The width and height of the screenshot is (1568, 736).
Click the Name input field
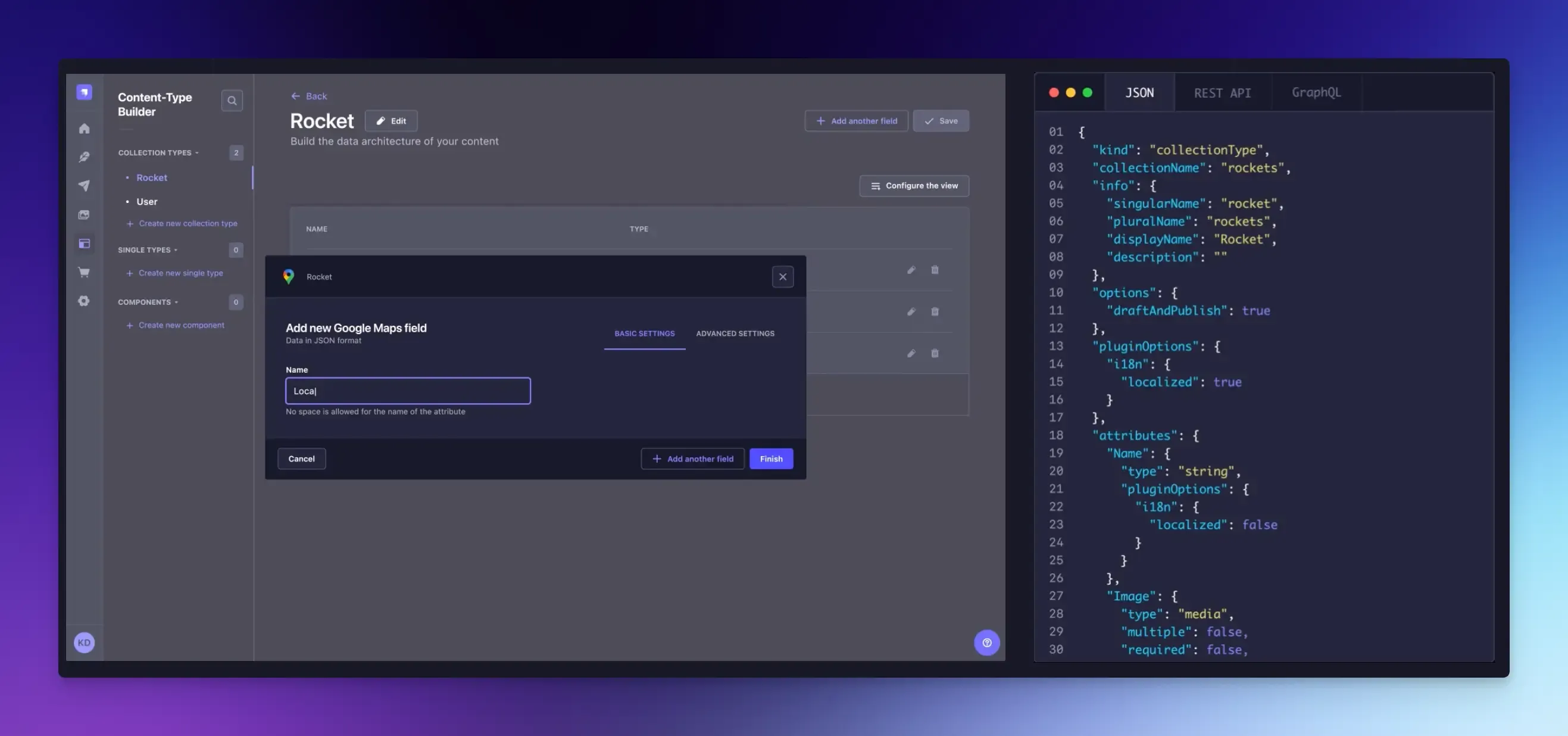point(408,391)
